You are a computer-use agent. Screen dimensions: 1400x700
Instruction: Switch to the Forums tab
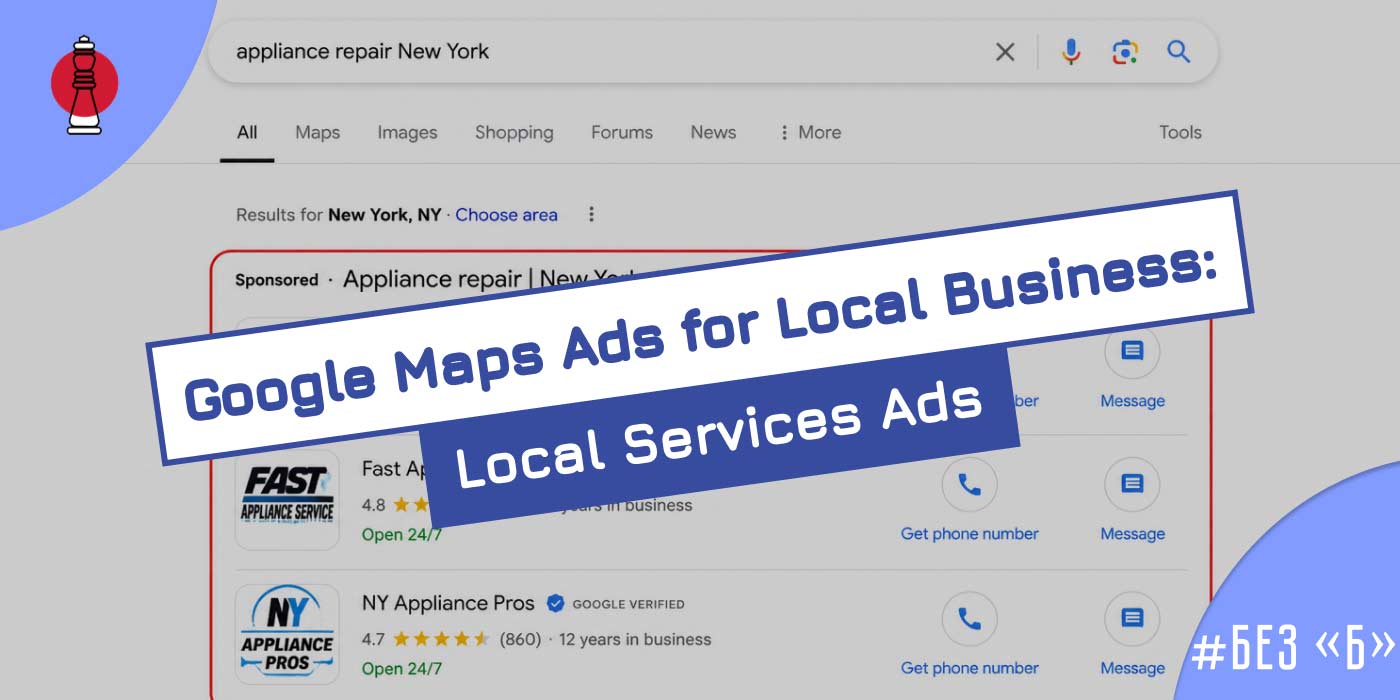(622, 132)
